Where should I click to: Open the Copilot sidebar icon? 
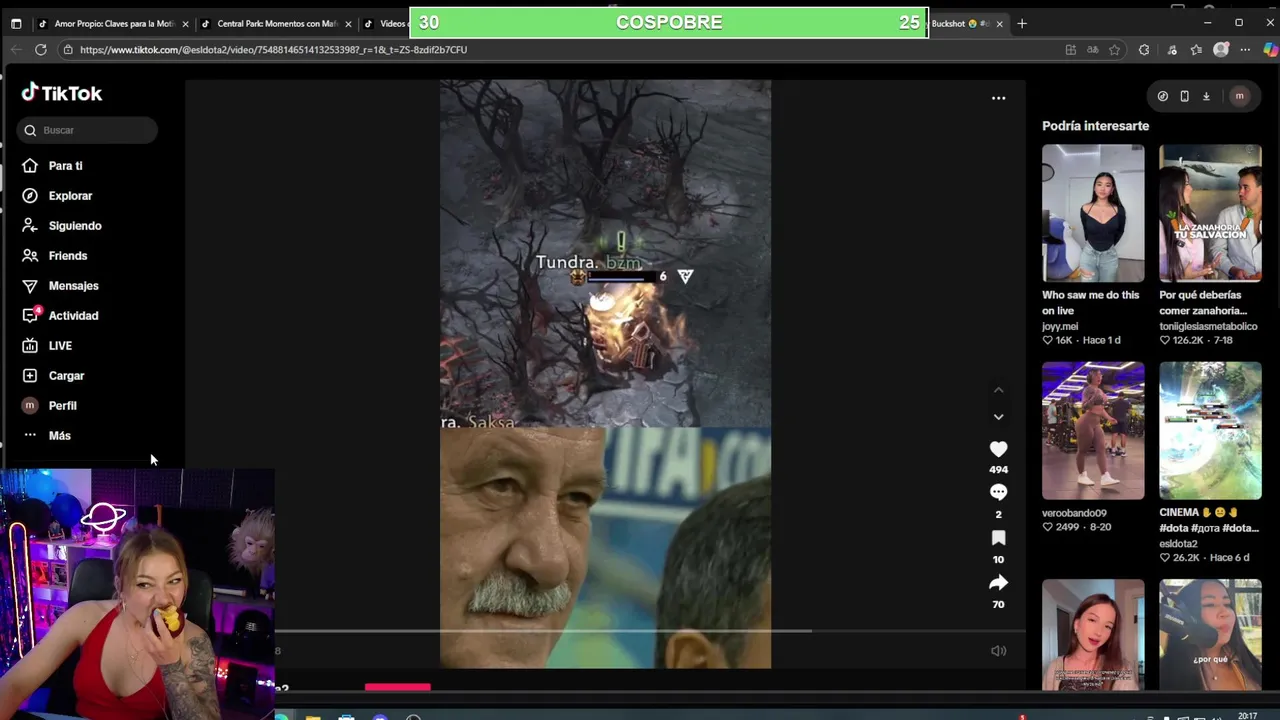1270,49
